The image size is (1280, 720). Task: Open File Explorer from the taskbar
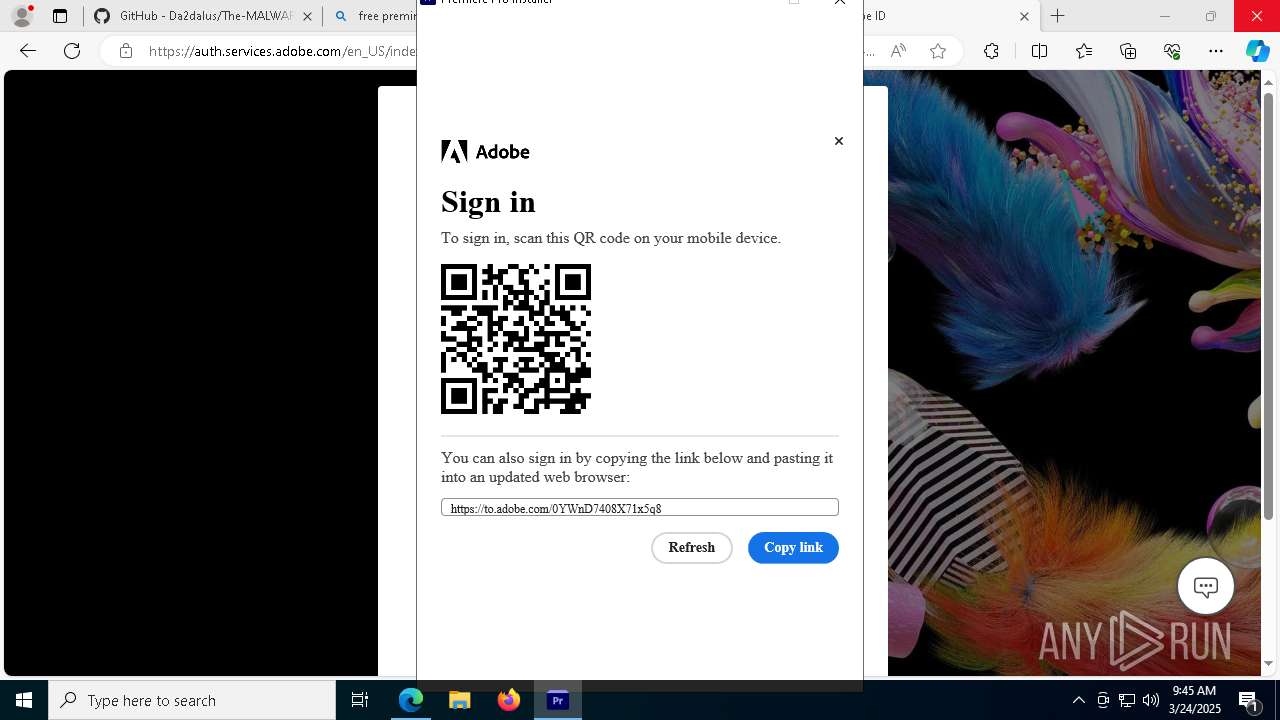coord(459,700)
